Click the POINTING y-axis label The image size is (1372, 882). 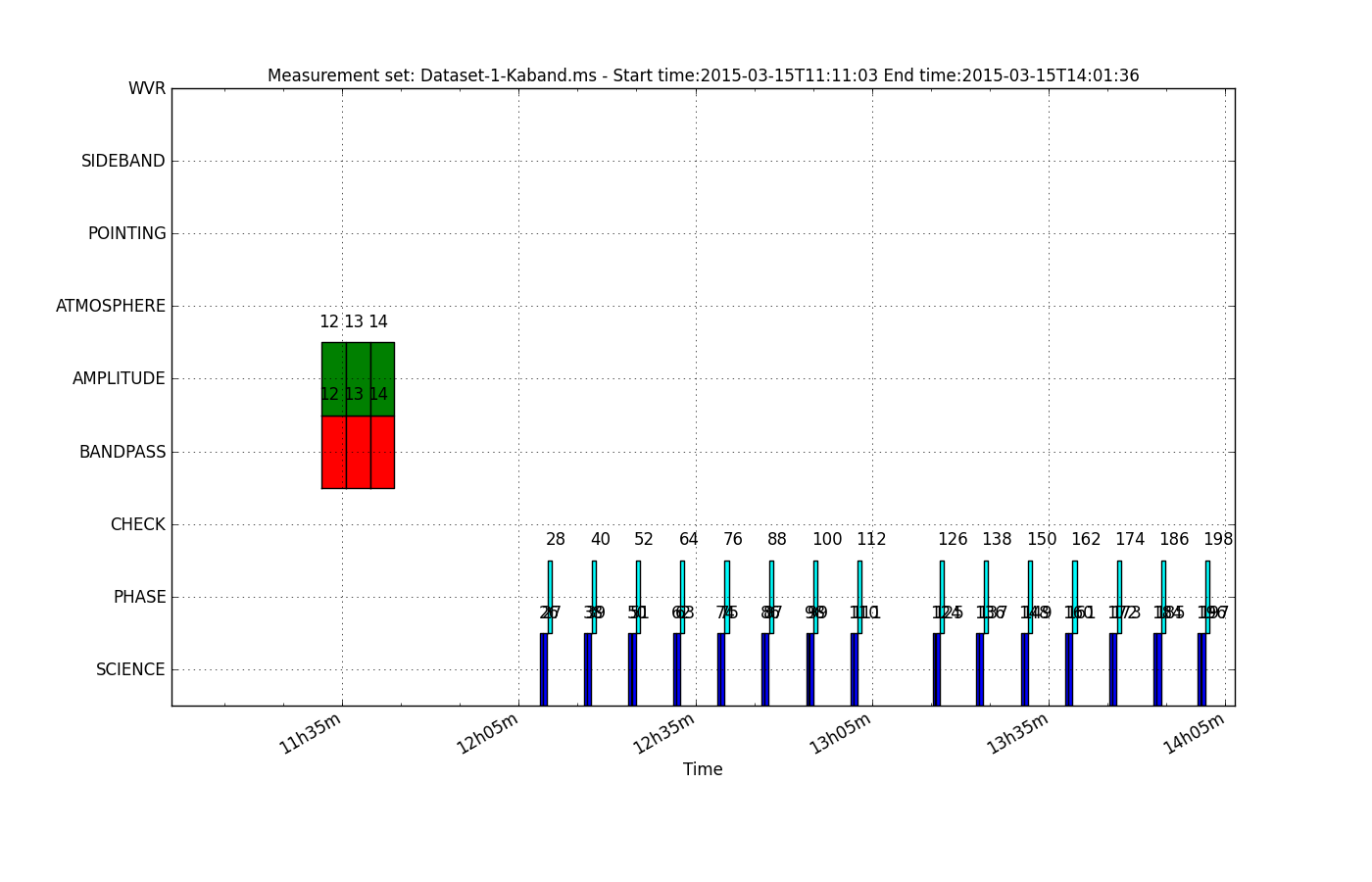pyautogui.click(x=127, y=234)
